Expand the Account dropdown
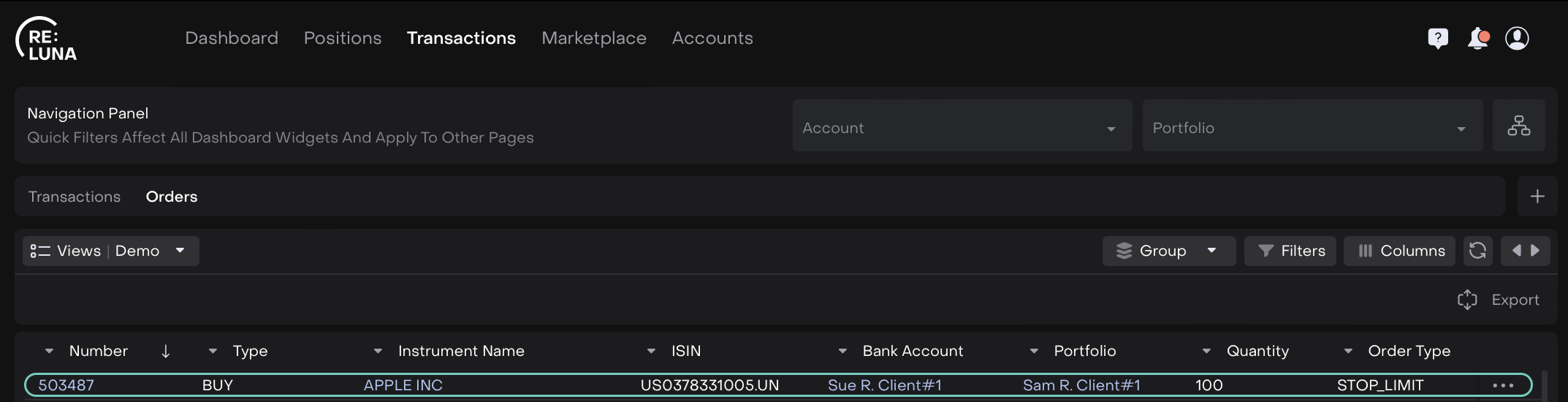 [962, 128]
